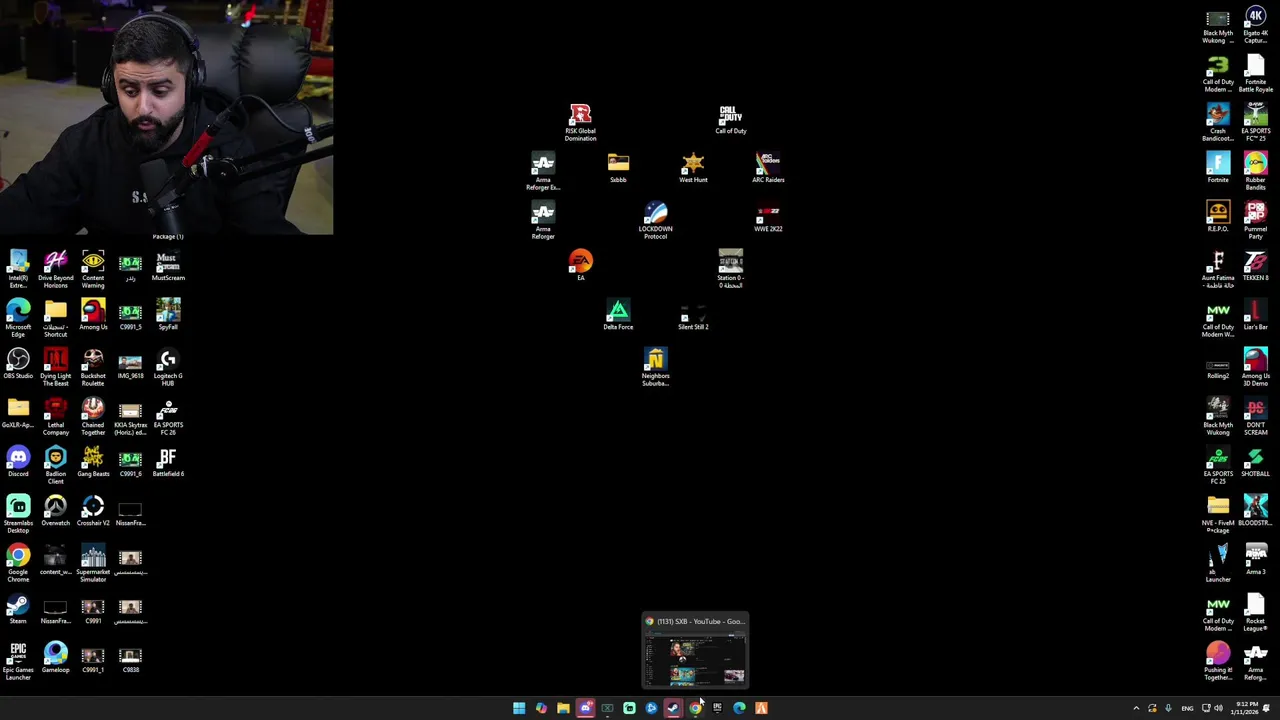Open the orange EA app desktop icon
Viewport: 1280px width, 720px height.
[x=580, y=265]
